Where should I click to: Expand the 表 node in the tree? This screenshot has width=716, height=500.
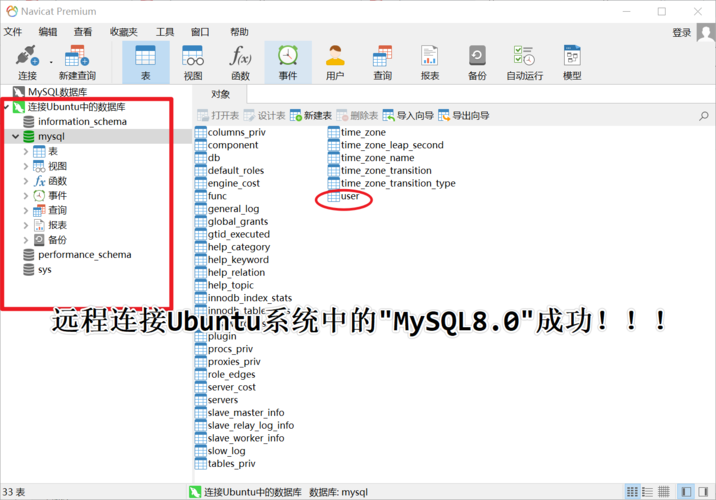(x=26, y=152)
